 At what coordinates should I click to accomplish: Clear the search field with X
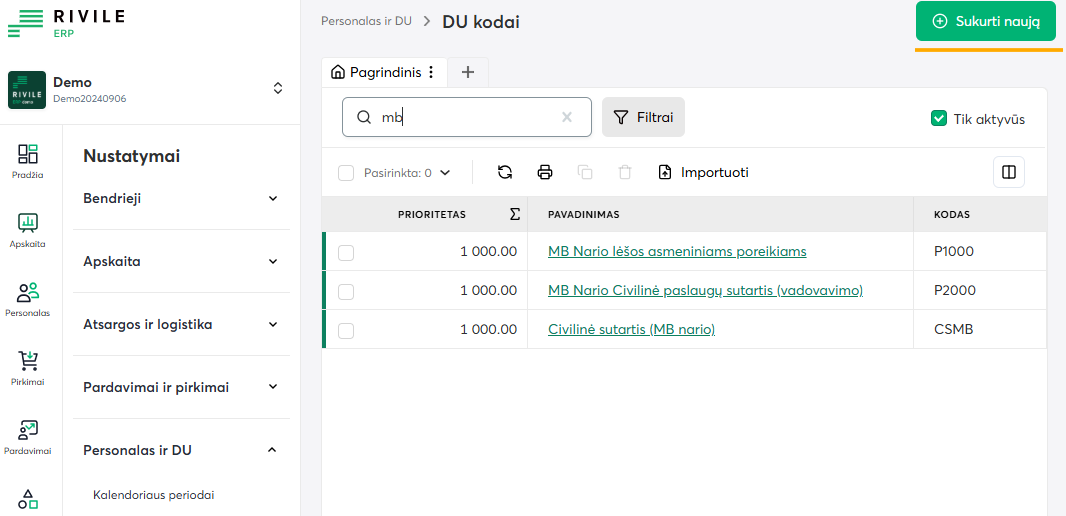coord(567,117)
